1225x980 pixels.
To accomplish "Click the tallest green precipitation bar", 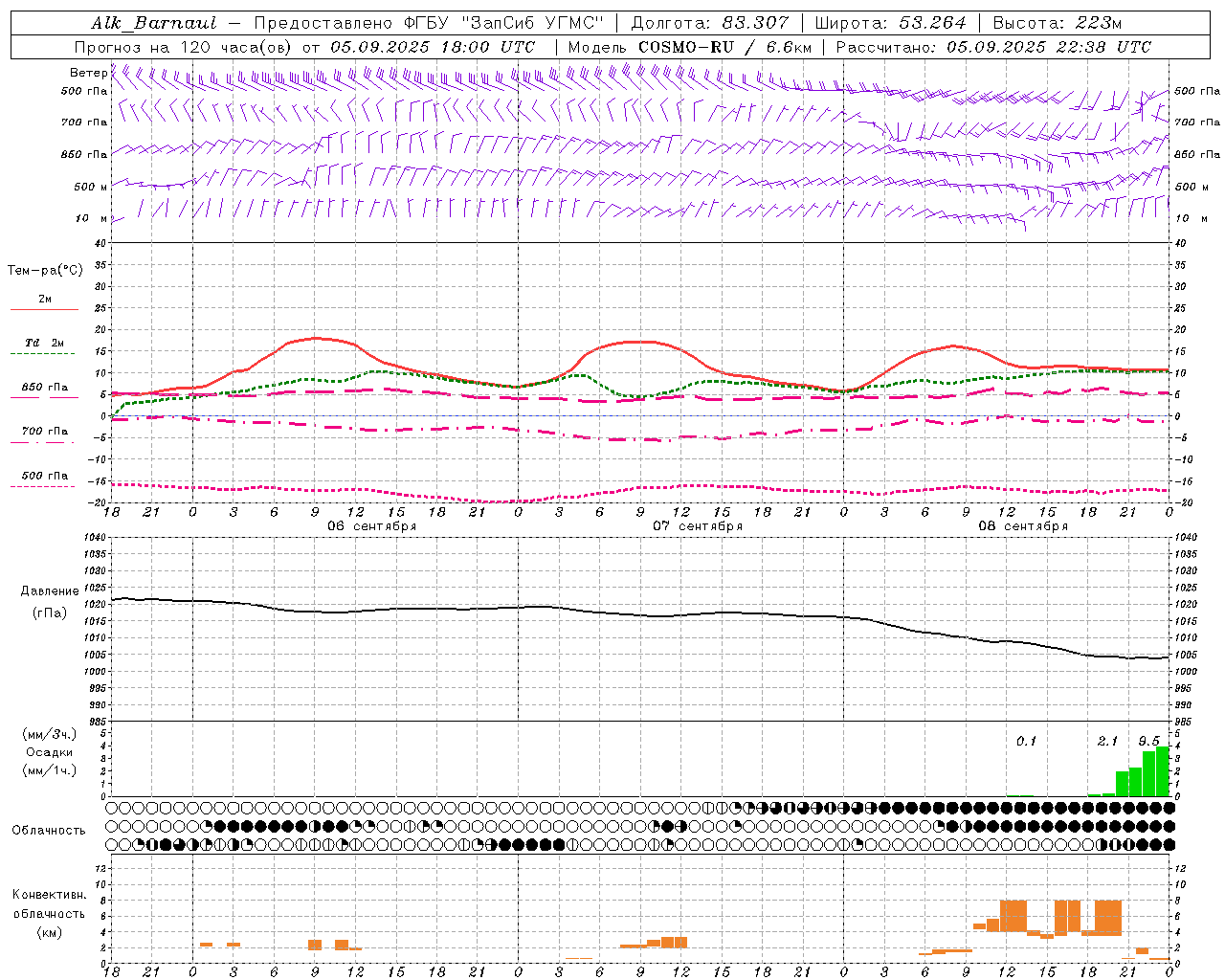I will coord(1163,771).
